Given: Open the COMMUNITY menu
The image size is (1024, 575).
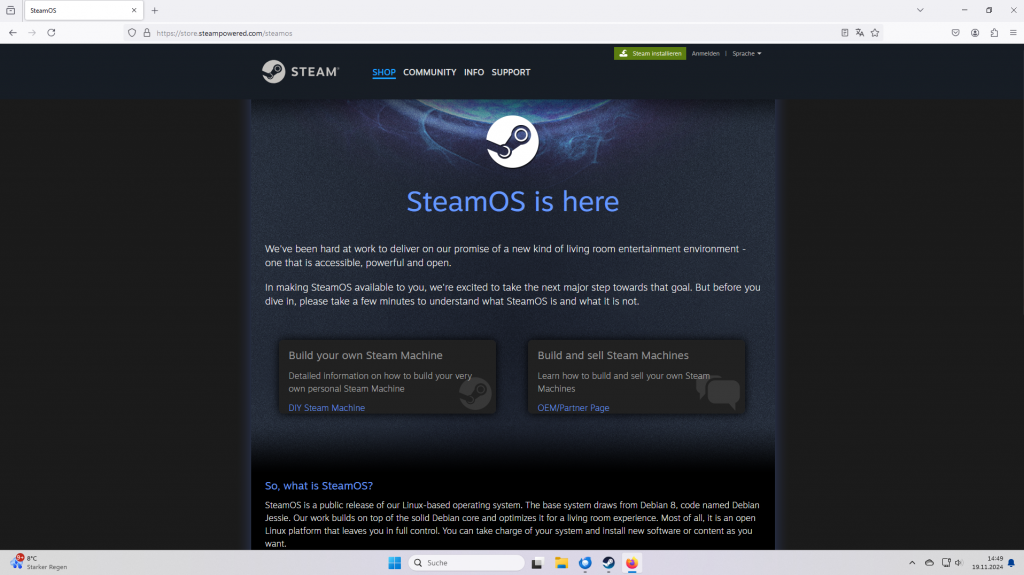Looking at the screenshot, I should click(x=429, y=72).
